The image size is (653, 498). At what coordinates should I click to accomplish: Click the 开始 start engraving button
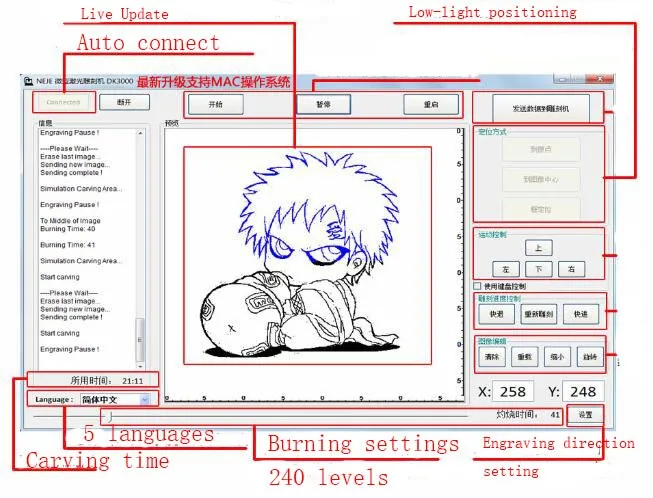point(216,105)
